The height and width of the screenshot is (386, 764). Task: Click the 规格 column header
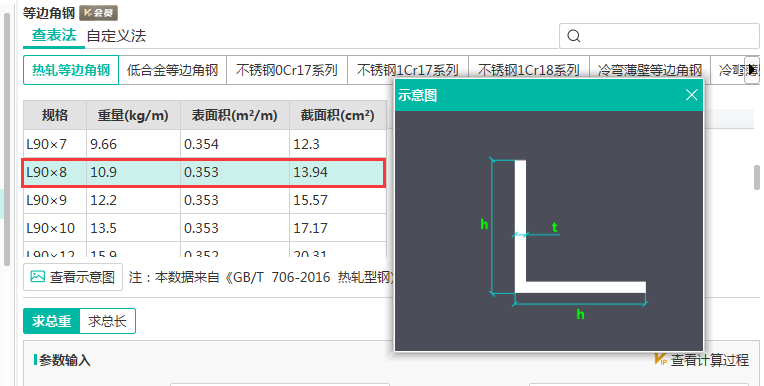[55, 116]
